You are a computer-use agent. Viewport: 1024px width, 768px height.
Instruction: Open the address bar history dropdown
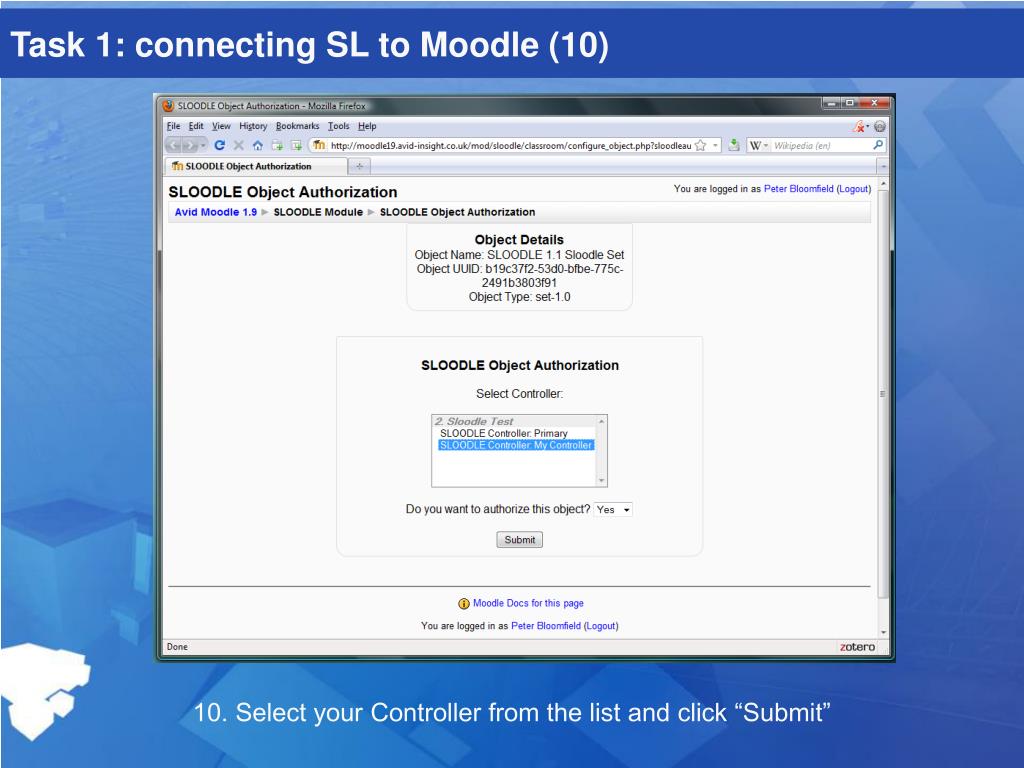pos(716,146)
